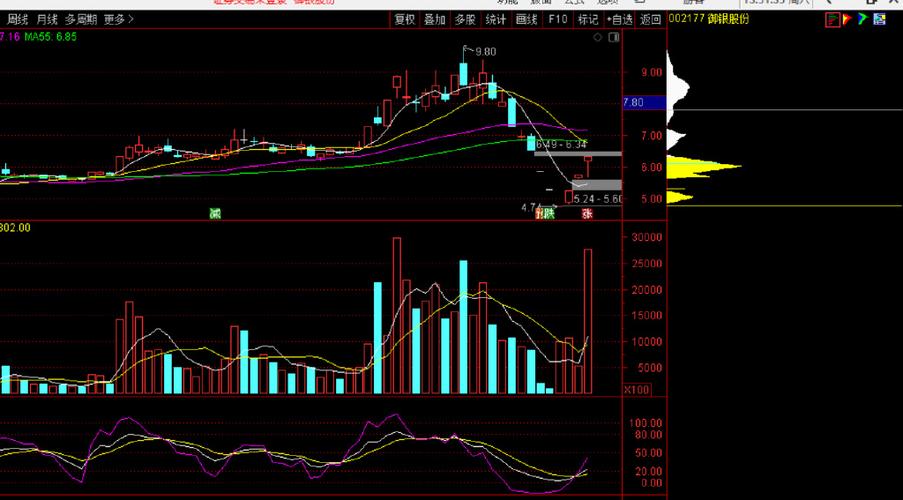
Task: Click the 复权 price adjustment button
Action: click(405, 20)
